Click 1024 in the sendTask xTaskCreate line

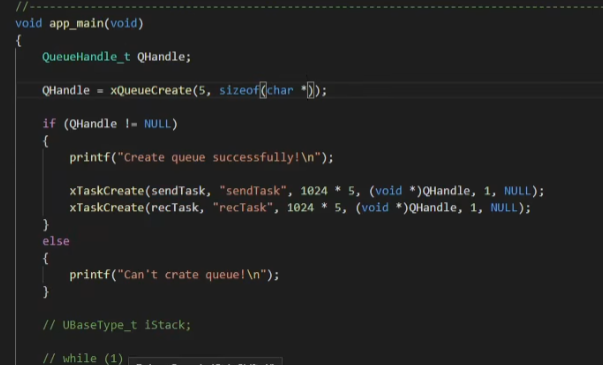(313, 191)
